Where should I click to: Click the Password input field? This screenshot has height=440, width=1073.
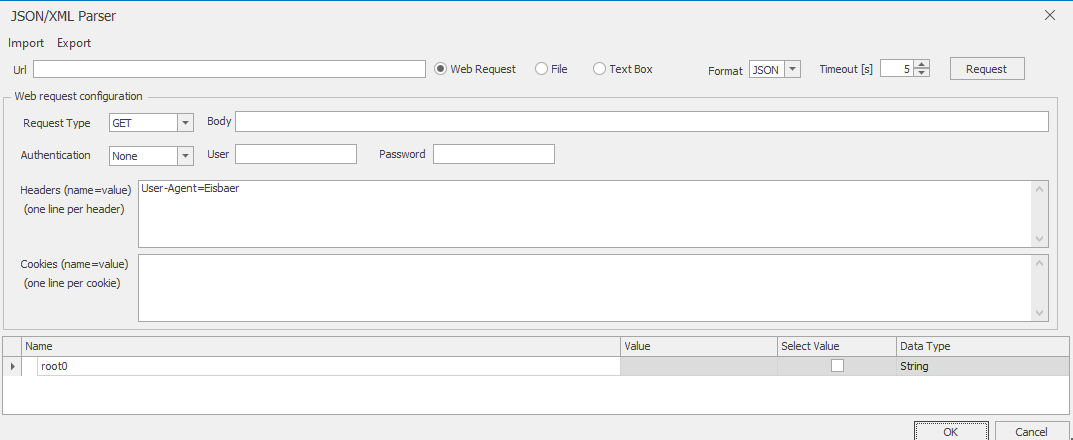tap(493, 155)
